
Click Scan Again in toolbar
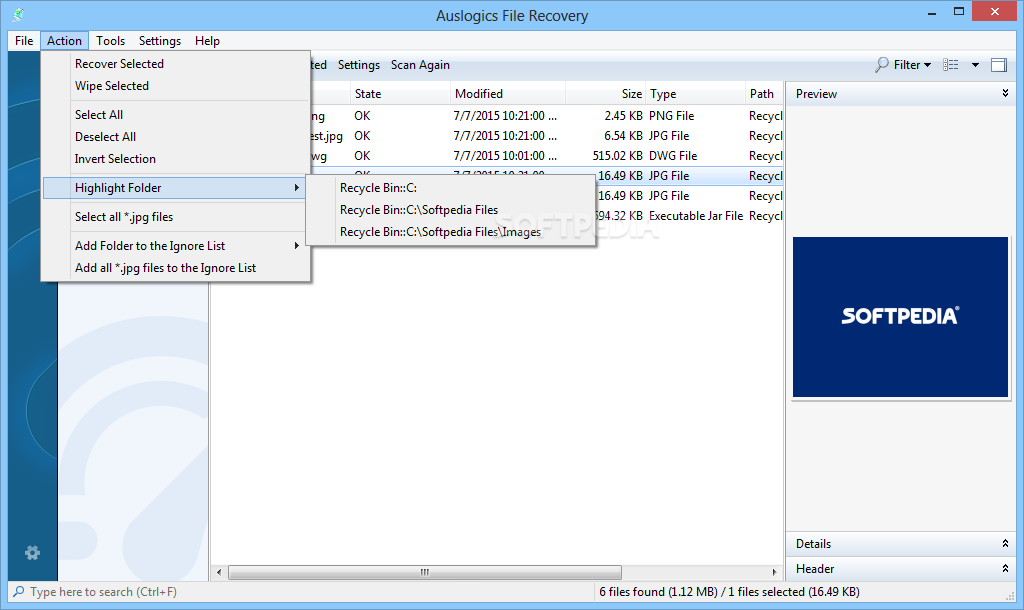click(x=420, y=65)
